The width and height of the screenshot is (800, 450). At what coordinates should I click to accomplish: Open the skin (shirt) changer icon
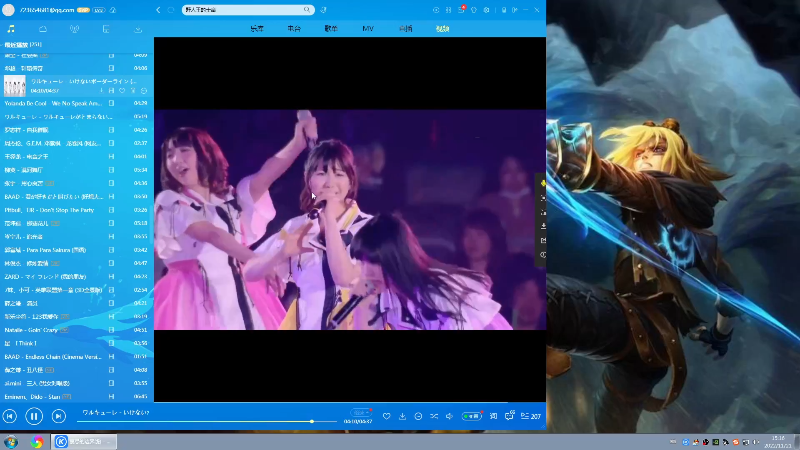pos(473,10)
